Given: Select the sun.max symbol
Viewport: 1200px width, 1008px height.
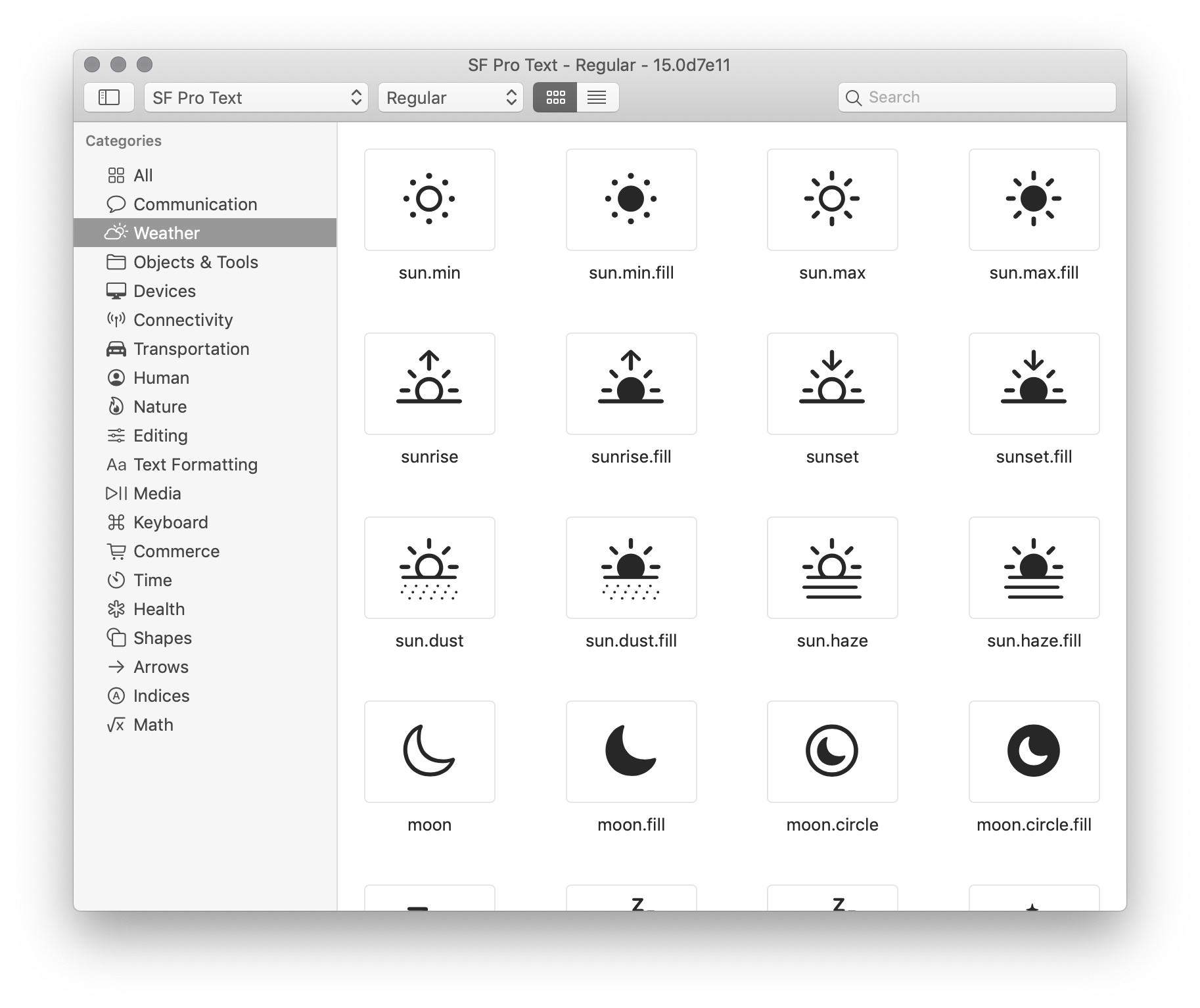Looking at the screenshot, I should click(x=832, y=199).
